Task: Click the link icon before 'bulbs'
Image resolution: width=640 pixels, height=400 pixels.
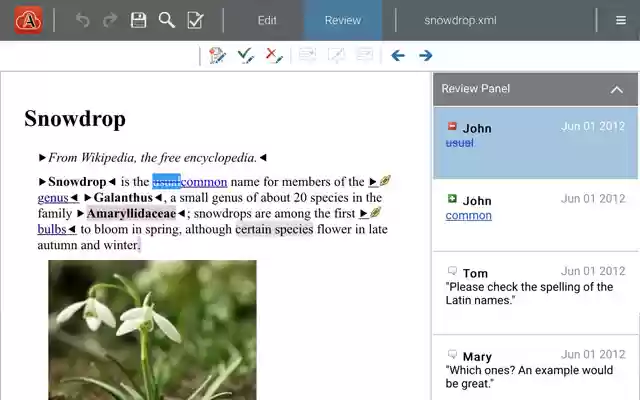Action: click(375, 212)
